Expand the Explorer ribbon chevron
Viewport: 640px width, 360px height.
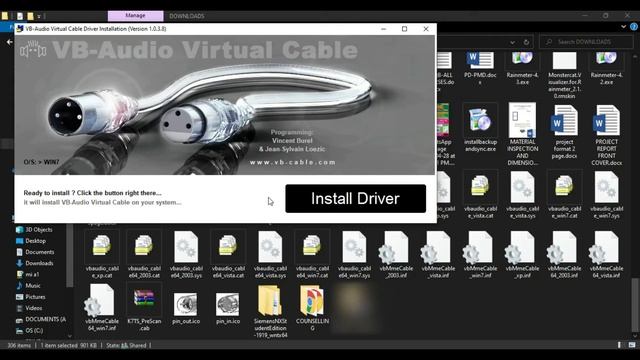pyautogui.click(x=623, y=27)
